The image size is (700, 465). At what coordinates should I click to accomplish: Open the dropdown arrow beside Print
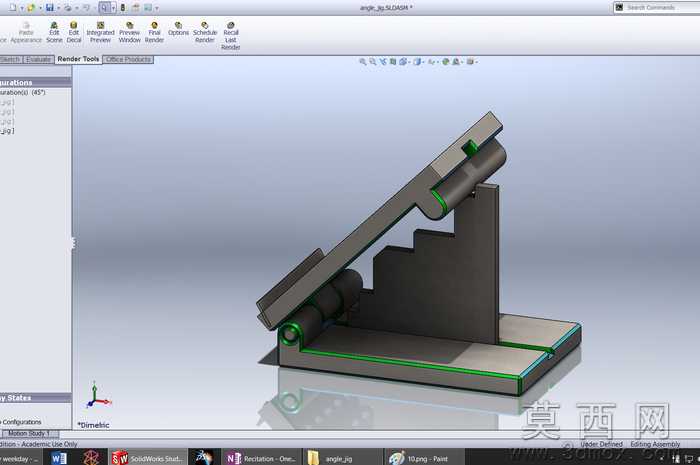(76, 8)
